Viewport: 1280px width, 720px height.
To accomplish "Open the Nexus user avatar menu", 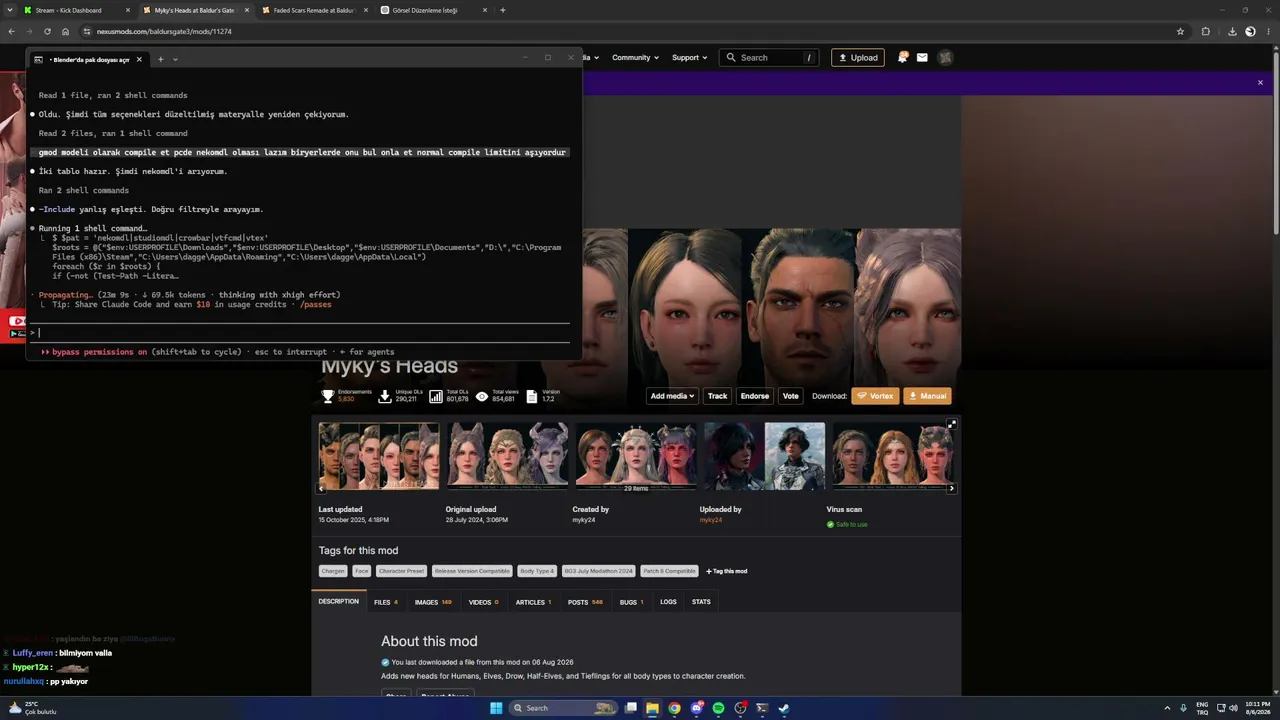I will (x=945, y=58).
